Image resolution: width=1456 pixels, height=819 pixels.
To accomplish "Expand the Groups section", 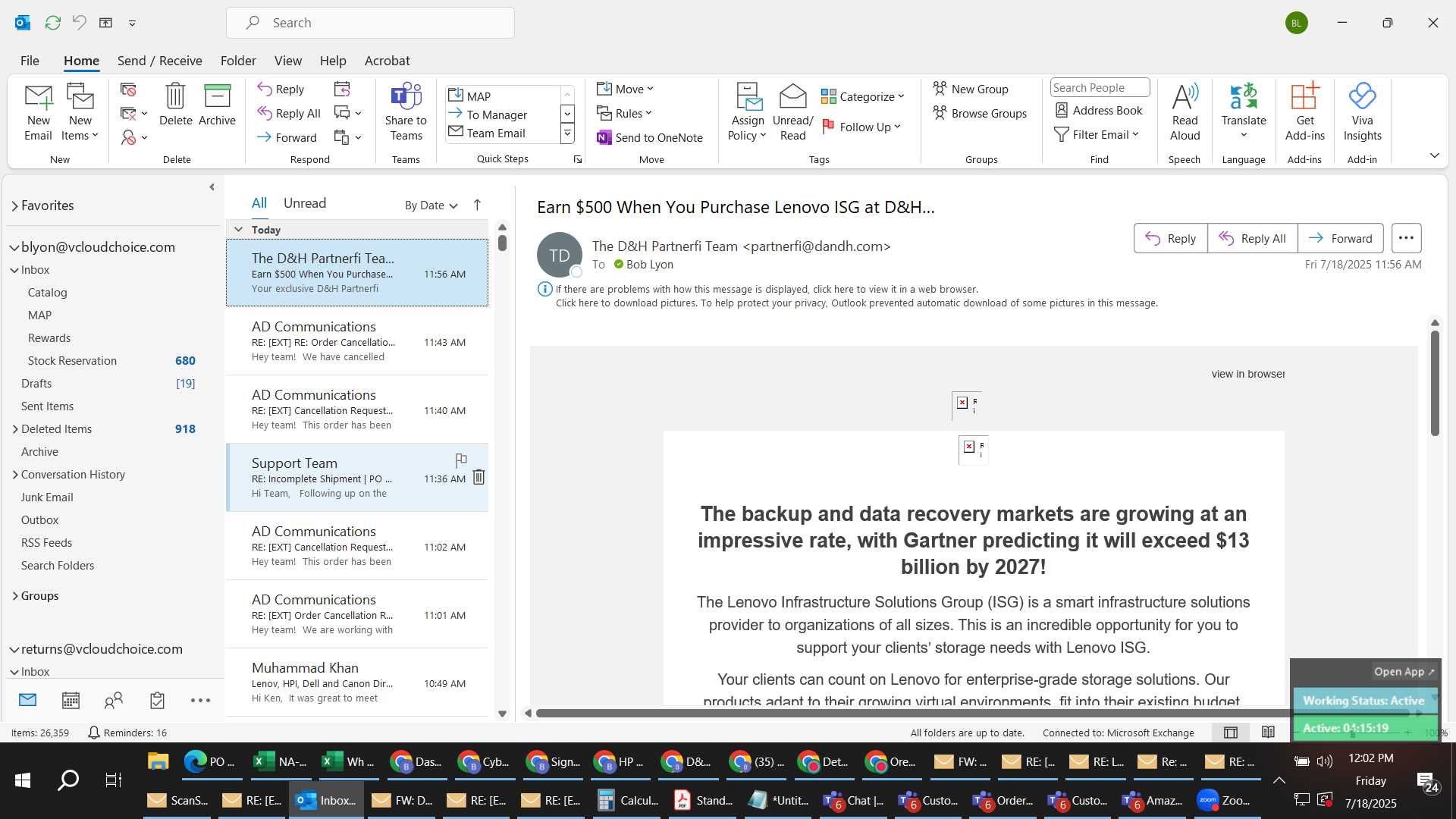I will point(15,596).
